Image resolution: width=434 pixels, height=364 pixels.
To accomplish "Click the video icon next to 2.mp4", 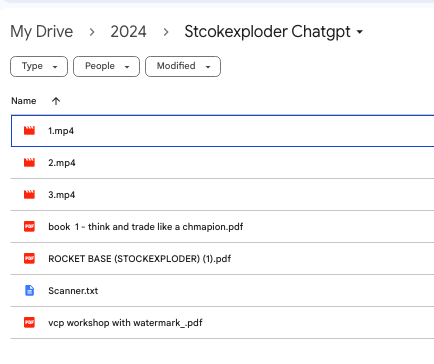I will coord(29,162).
